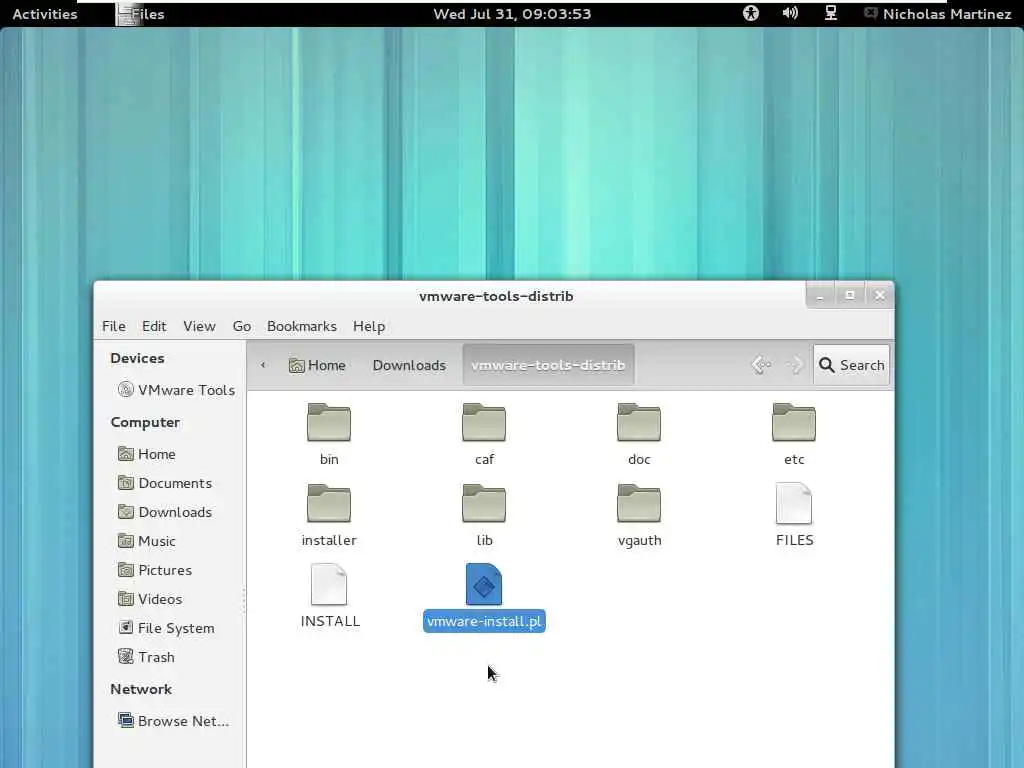Click the installer folder name label
Image resolution: width=1024 pixels, height=768 pixels.
pos(329,540)
